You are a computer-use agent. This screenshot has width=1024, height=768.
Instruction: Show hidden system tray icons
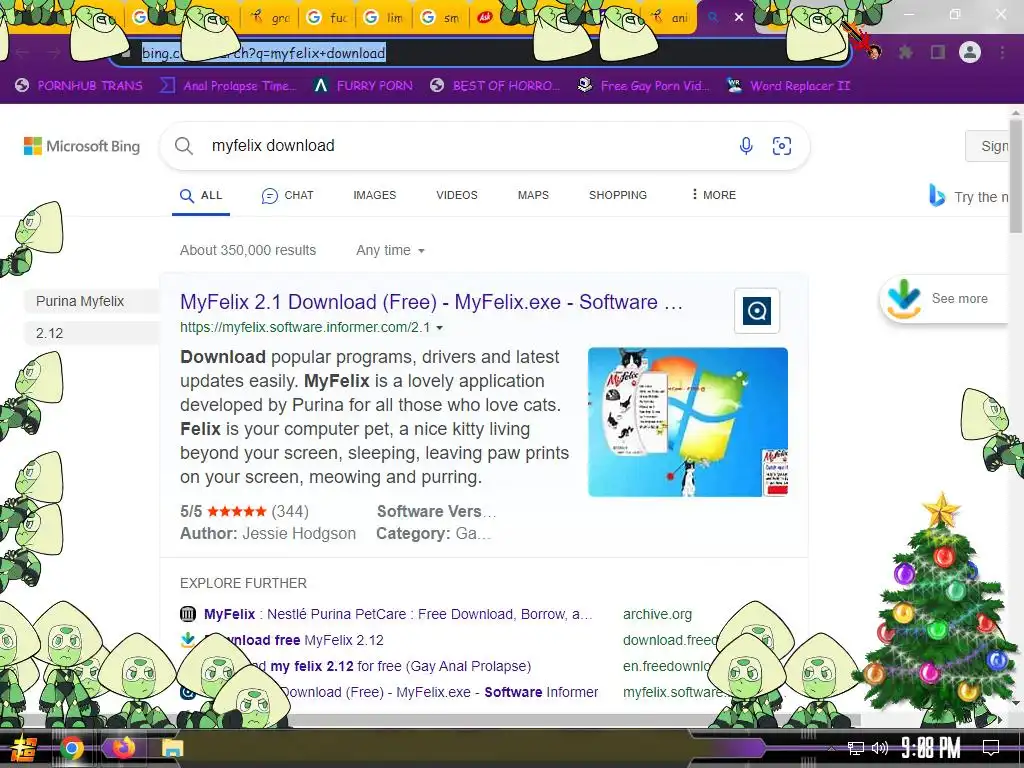pos(831,748)
